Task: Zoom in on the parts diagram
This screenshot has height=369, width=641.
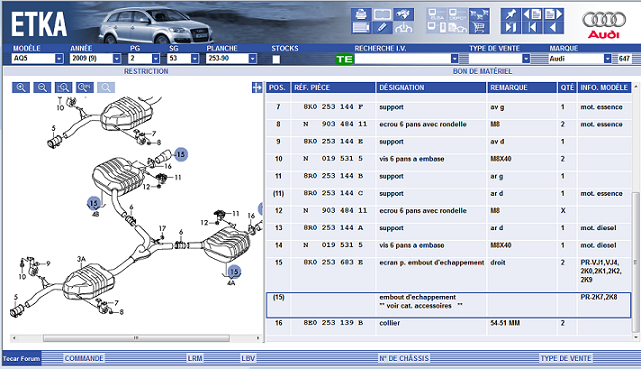Action: tap(21, 87)
